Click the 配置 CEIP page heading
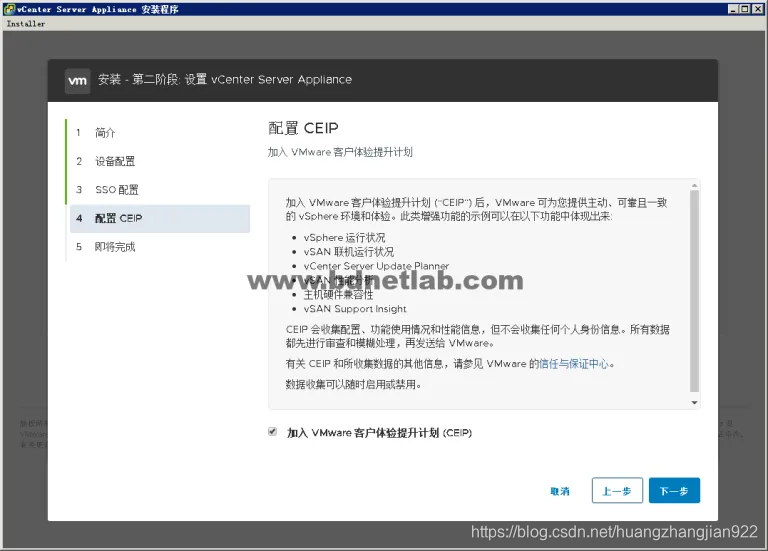This screenshot has height=551, width=768. [303, 128]
